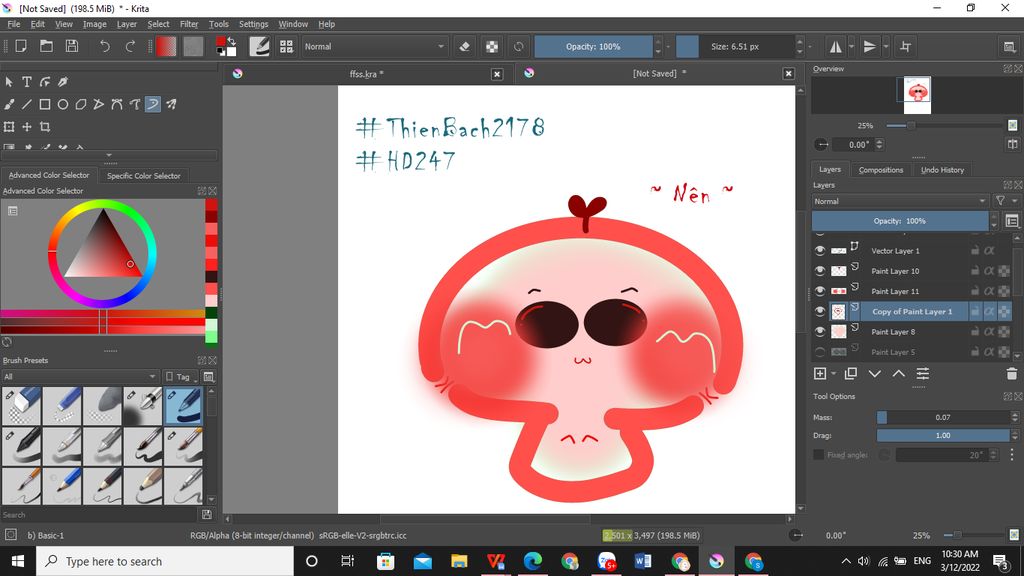Hide Vector Layer 1
The height and width of the screenshot is (576, 1024).
coord(820,251)
